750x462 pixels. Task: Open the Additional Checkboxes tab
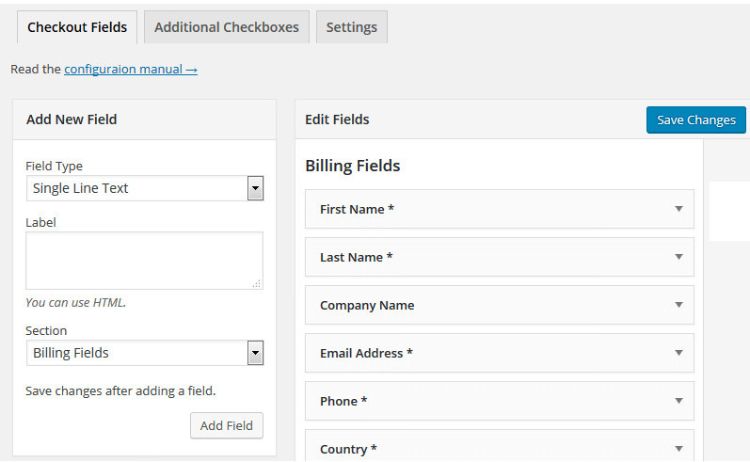[x=227, y=27]
